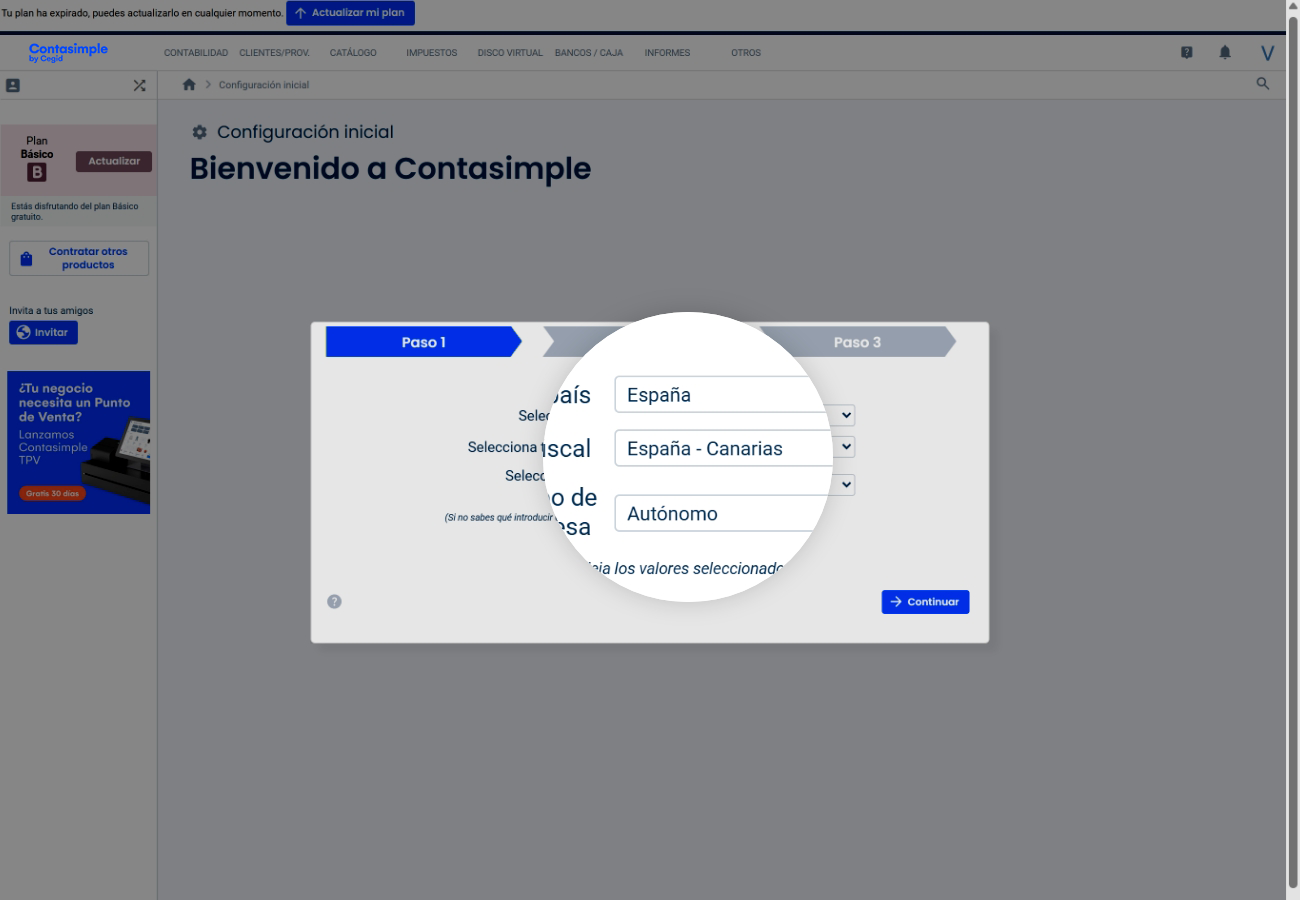Expand the company type dropdown arrow
This screenshot has width=1300, height=900.
pyautogui.click(x=846, y=484)
